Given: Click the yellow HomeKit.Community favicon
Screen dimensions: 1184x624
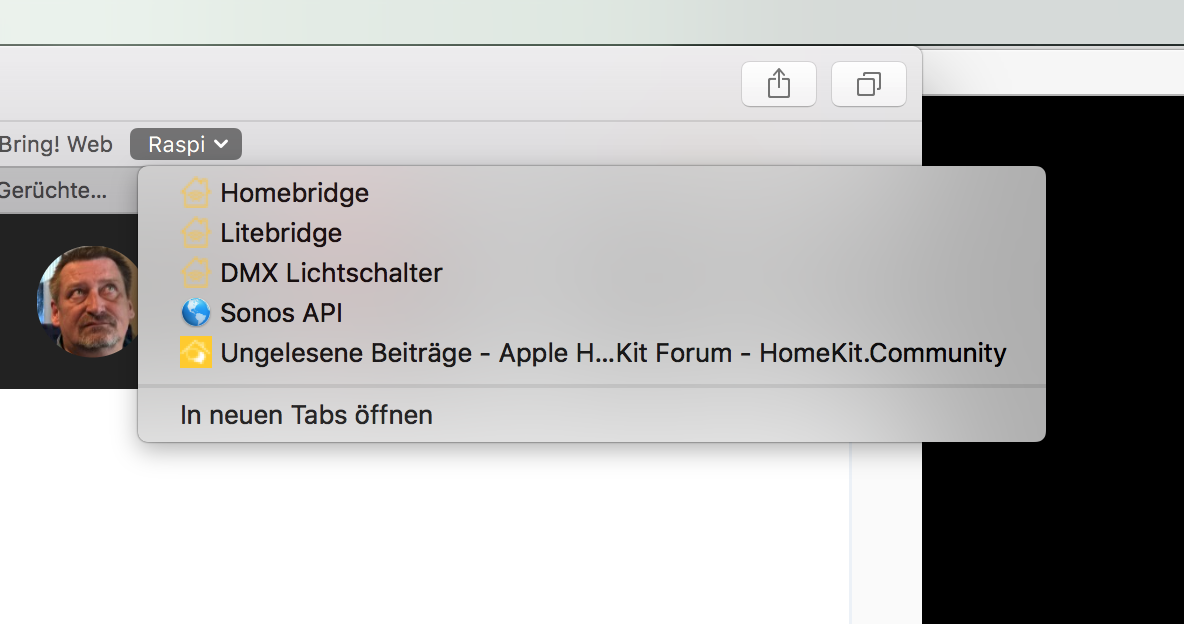Looking at the screenshot, I should pyautogui.click(x=196, y=352).
